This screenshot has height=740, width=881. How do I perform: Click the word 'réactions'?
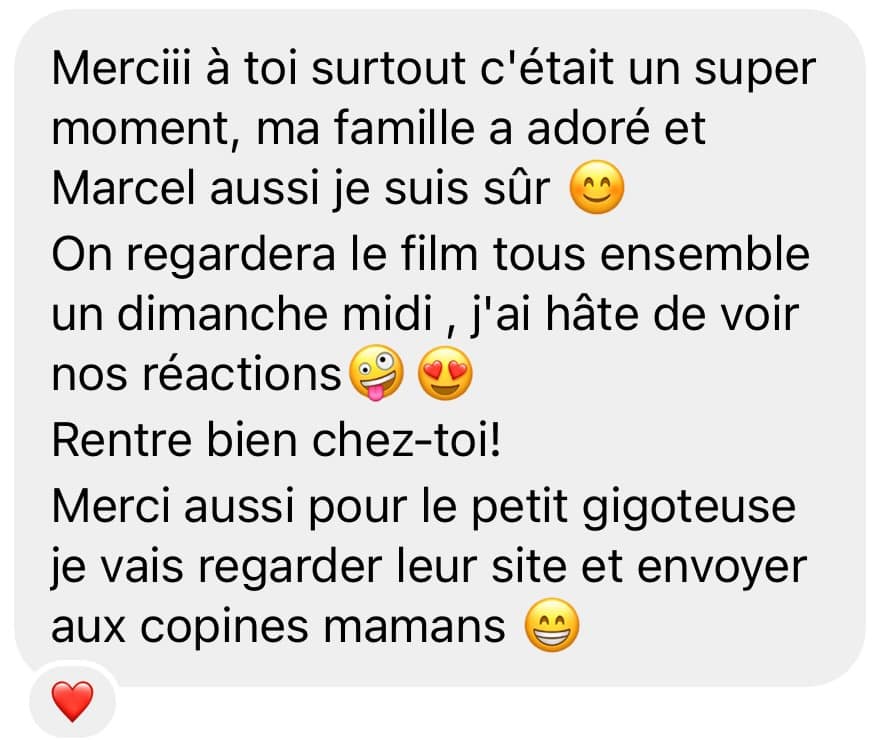point(242,375)
